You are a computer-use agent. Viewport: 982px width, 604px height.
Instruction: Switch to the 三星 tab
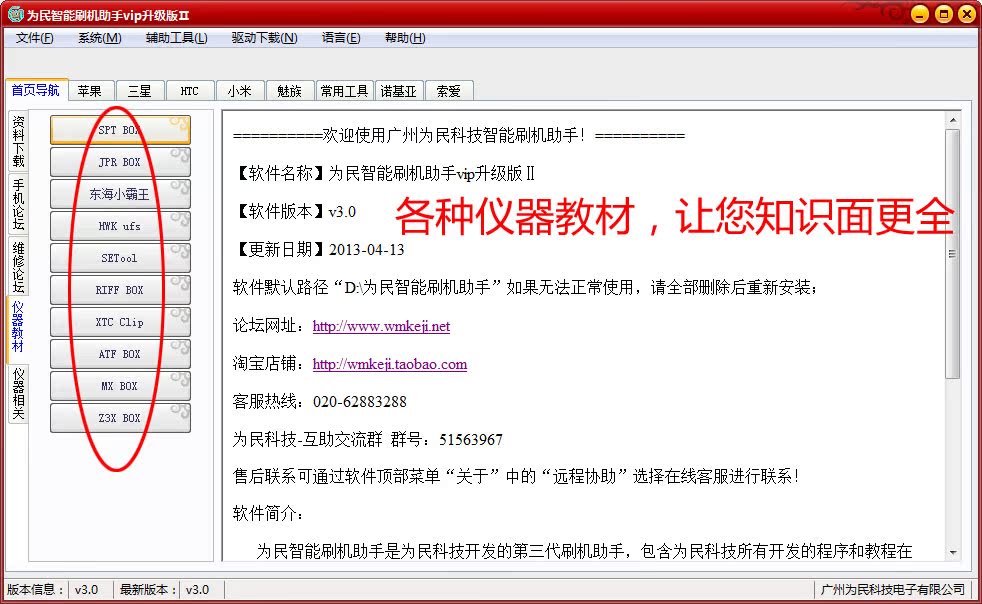(x=140, y=89)
